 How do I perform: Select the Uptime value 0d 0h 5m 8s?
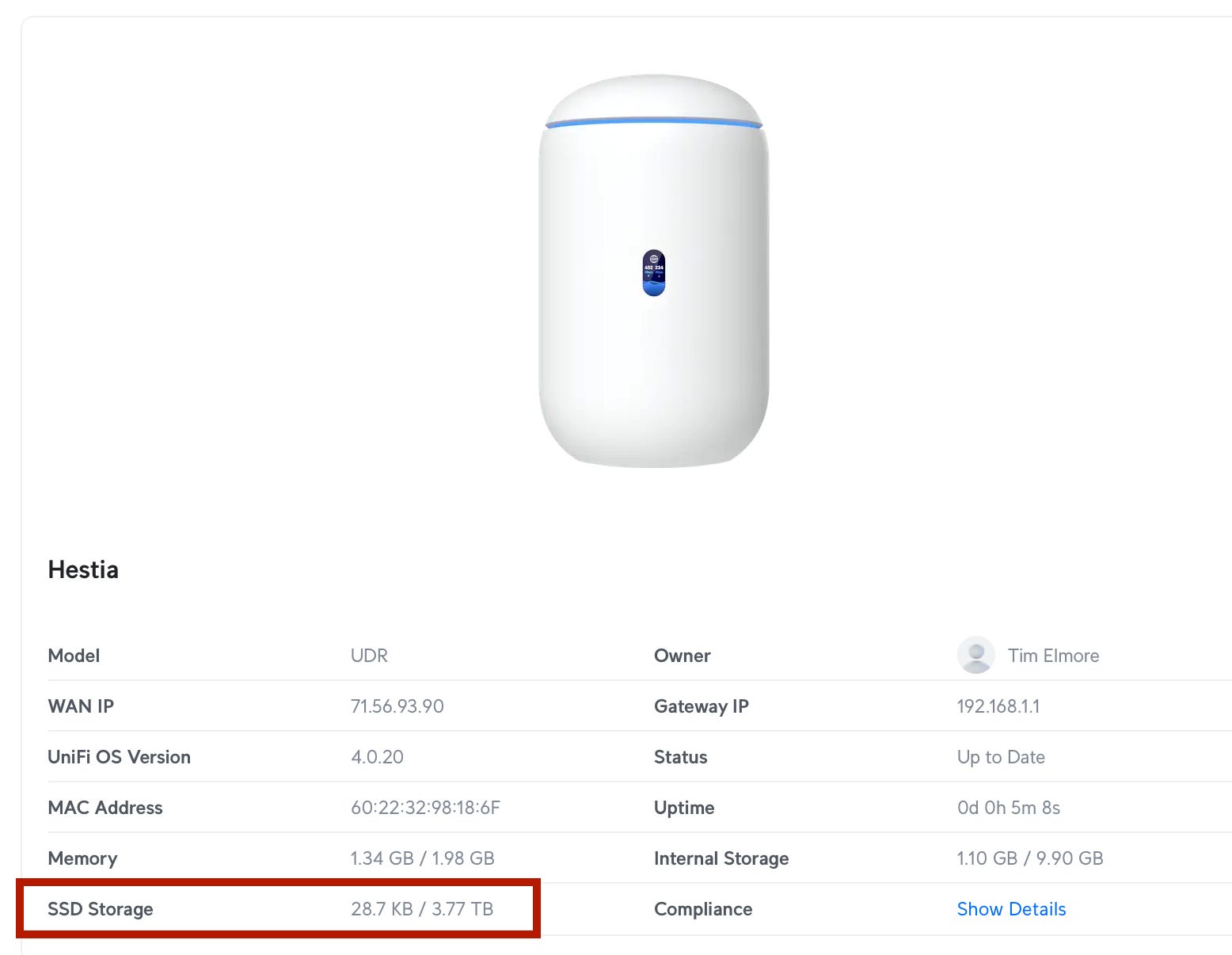click(x=1008, y=807)
